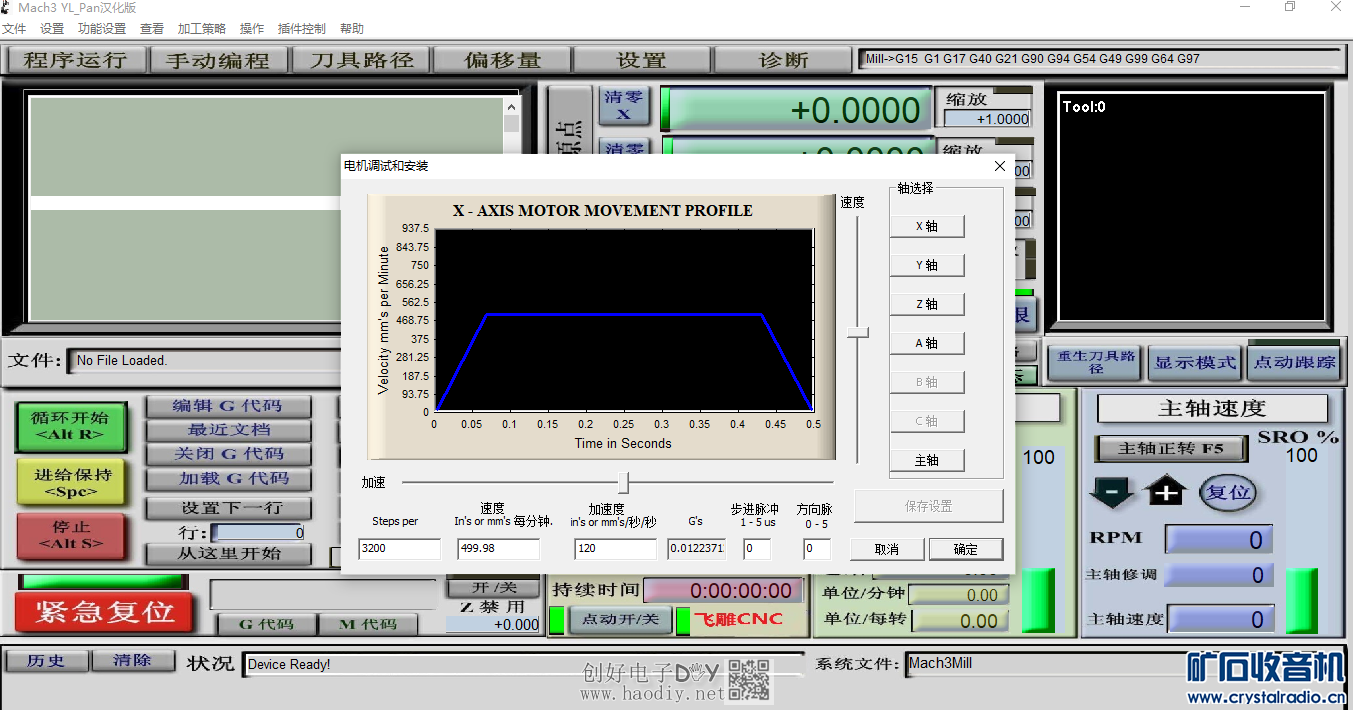Click the Steps per input field
The height and width of the screenshot is (710, 1353).
[399, 549]
